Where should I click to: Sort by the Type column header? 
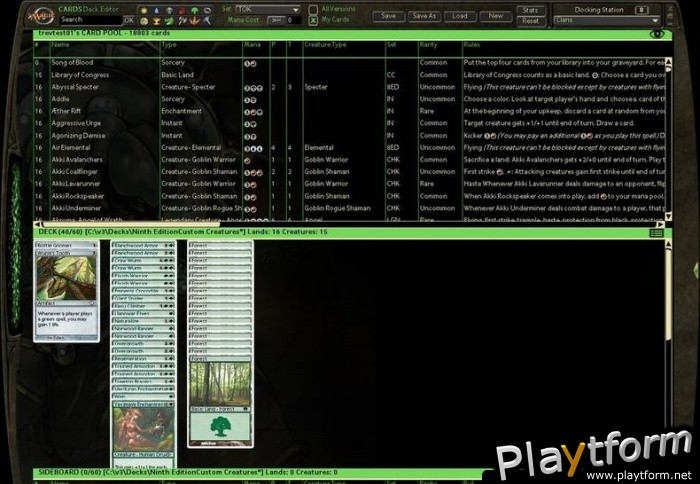(169, 45)
